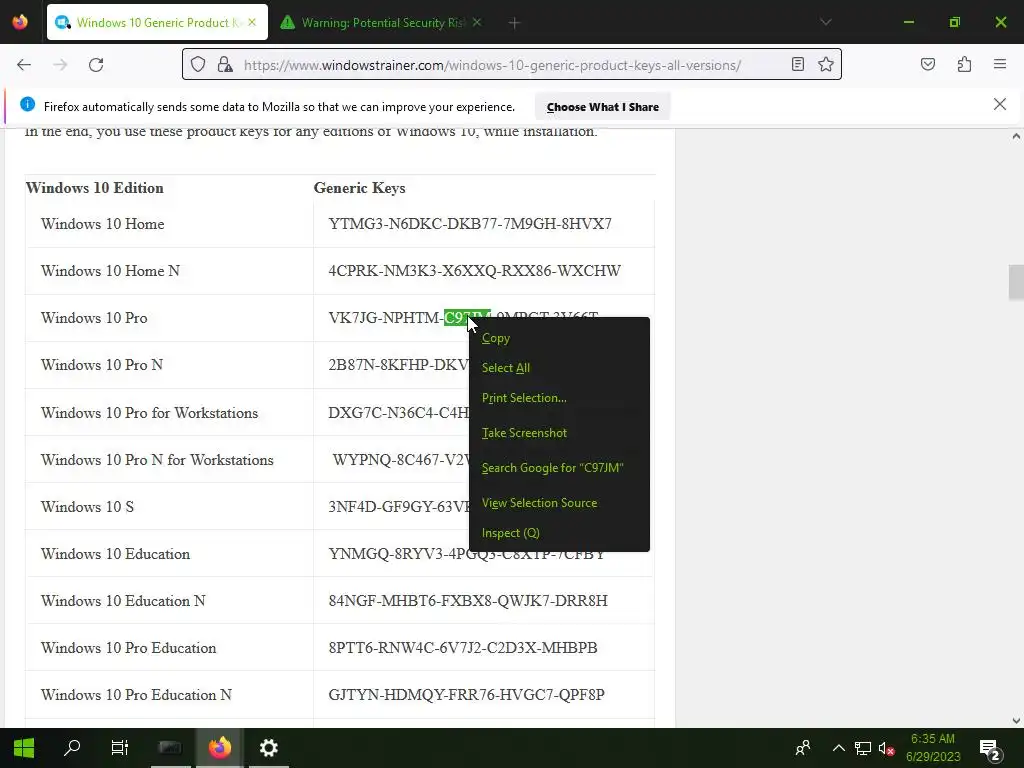This screenshot has height=768, width=1024.
Task: Close the Windows 10 Generic Product tab
Action: [252, 22]
